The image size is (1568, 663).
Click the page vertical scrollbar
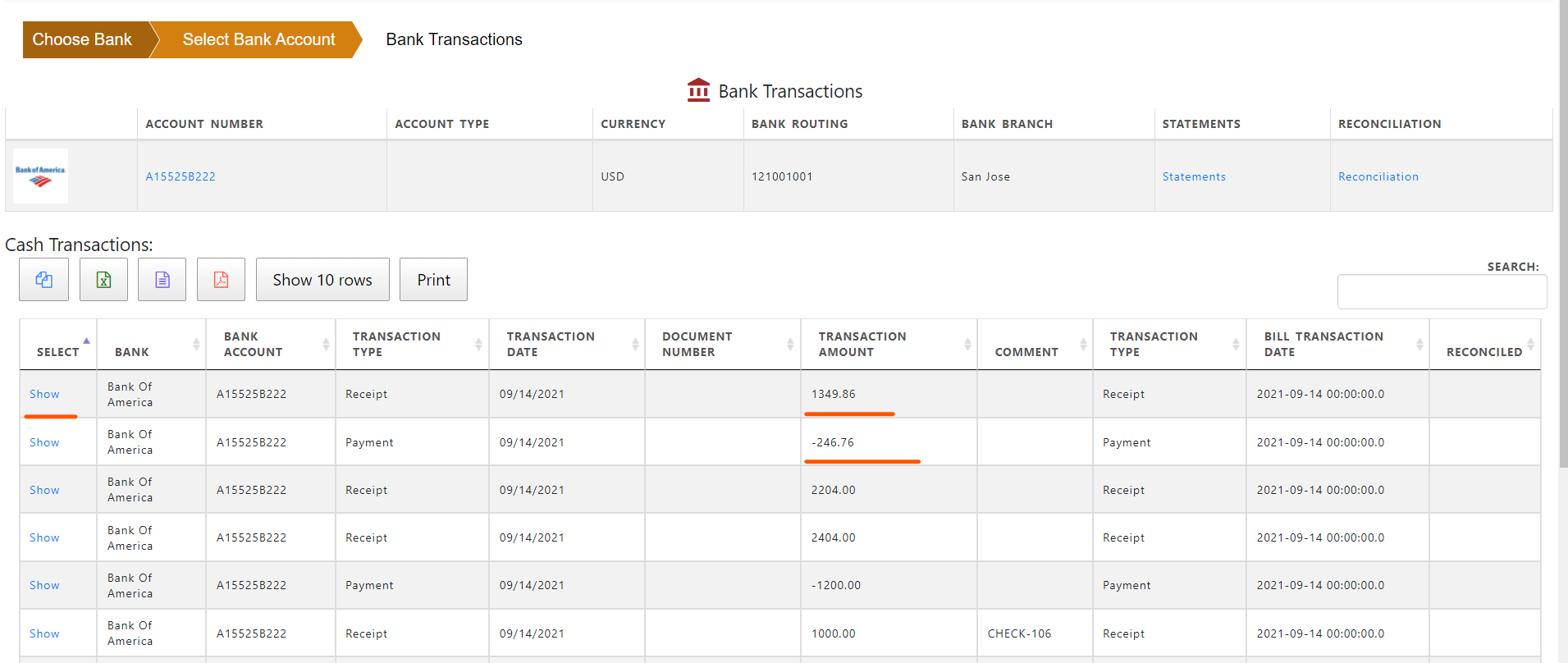point(1562,234)
